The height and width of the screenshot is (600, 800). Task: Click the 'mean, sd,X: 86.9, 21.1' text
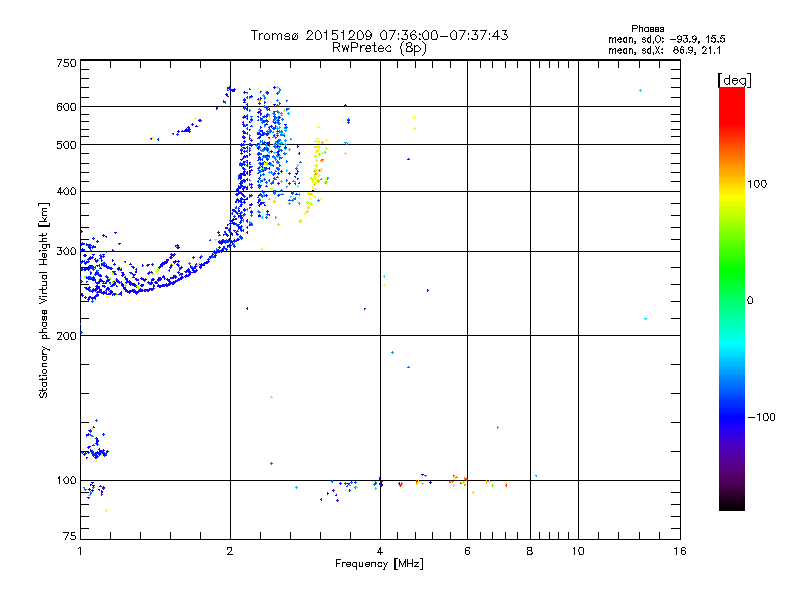664,50
